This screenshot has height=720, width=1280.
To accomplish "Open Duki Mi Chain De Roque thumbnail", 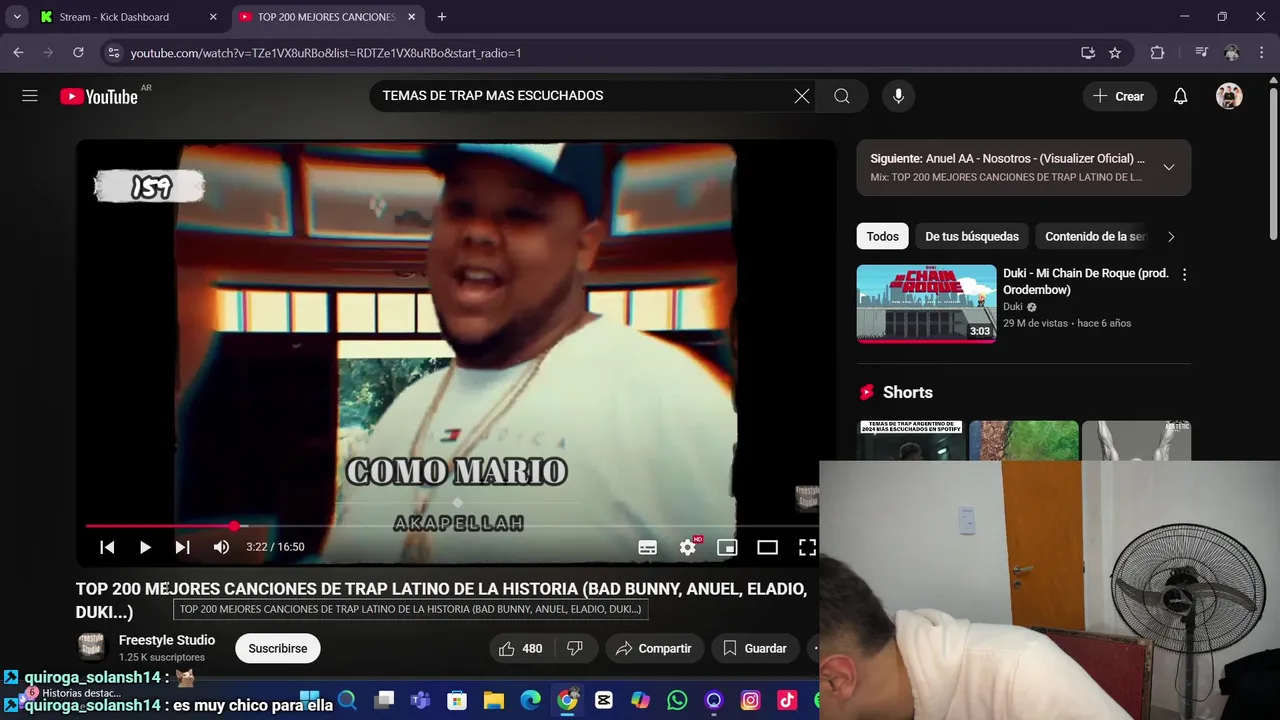I will (x=926, y=304).
